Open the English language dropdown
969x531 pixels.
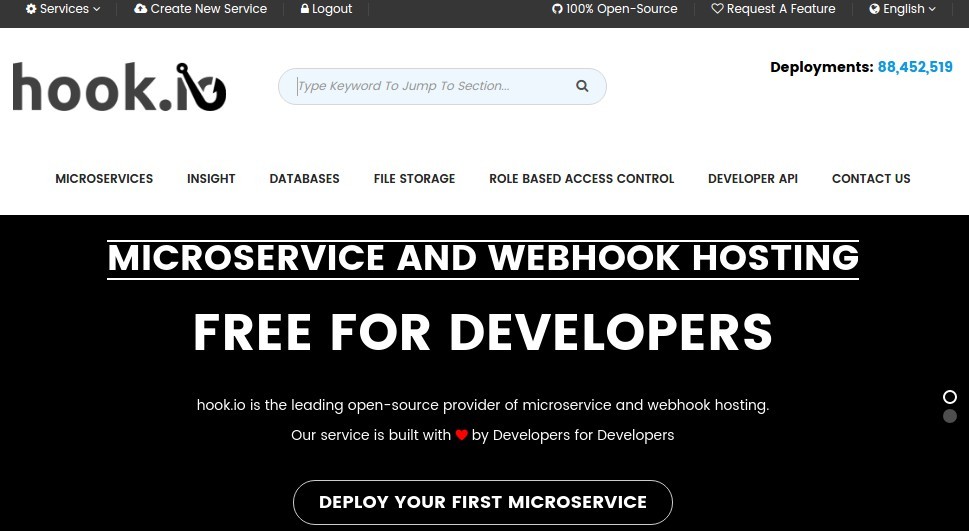click(x=904, y=9)
